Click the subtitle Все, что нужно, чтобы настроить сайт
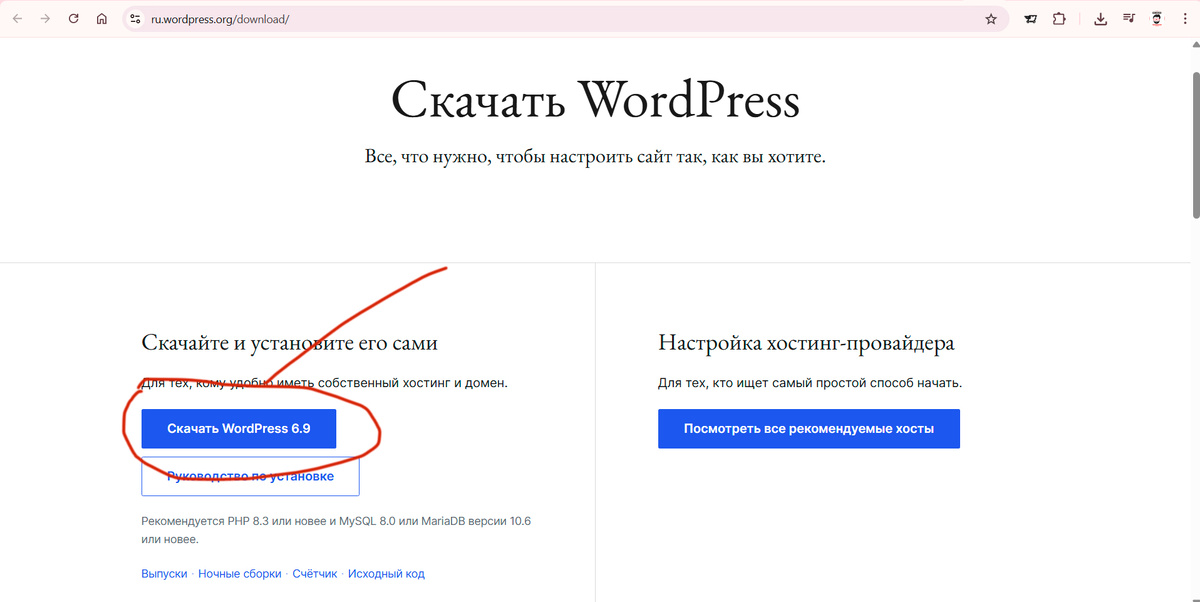The height and width of the screenshot is (602, 1200). click(595, 157)
